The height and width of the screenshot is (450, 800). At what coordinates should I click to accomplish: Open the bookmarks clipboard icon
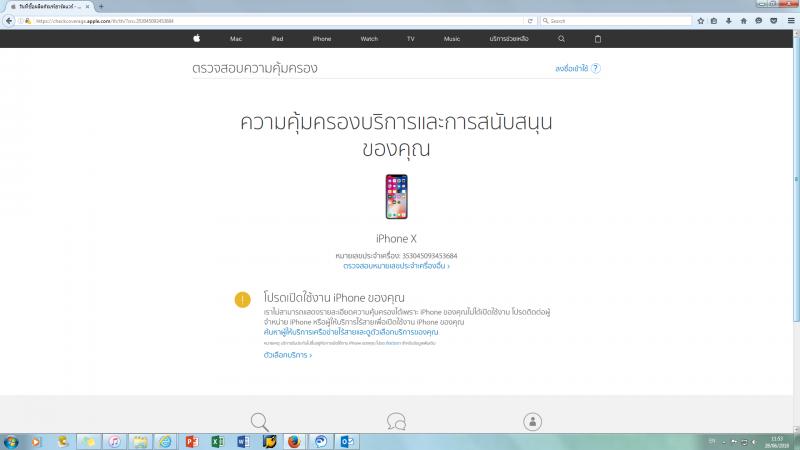point(714,21)
